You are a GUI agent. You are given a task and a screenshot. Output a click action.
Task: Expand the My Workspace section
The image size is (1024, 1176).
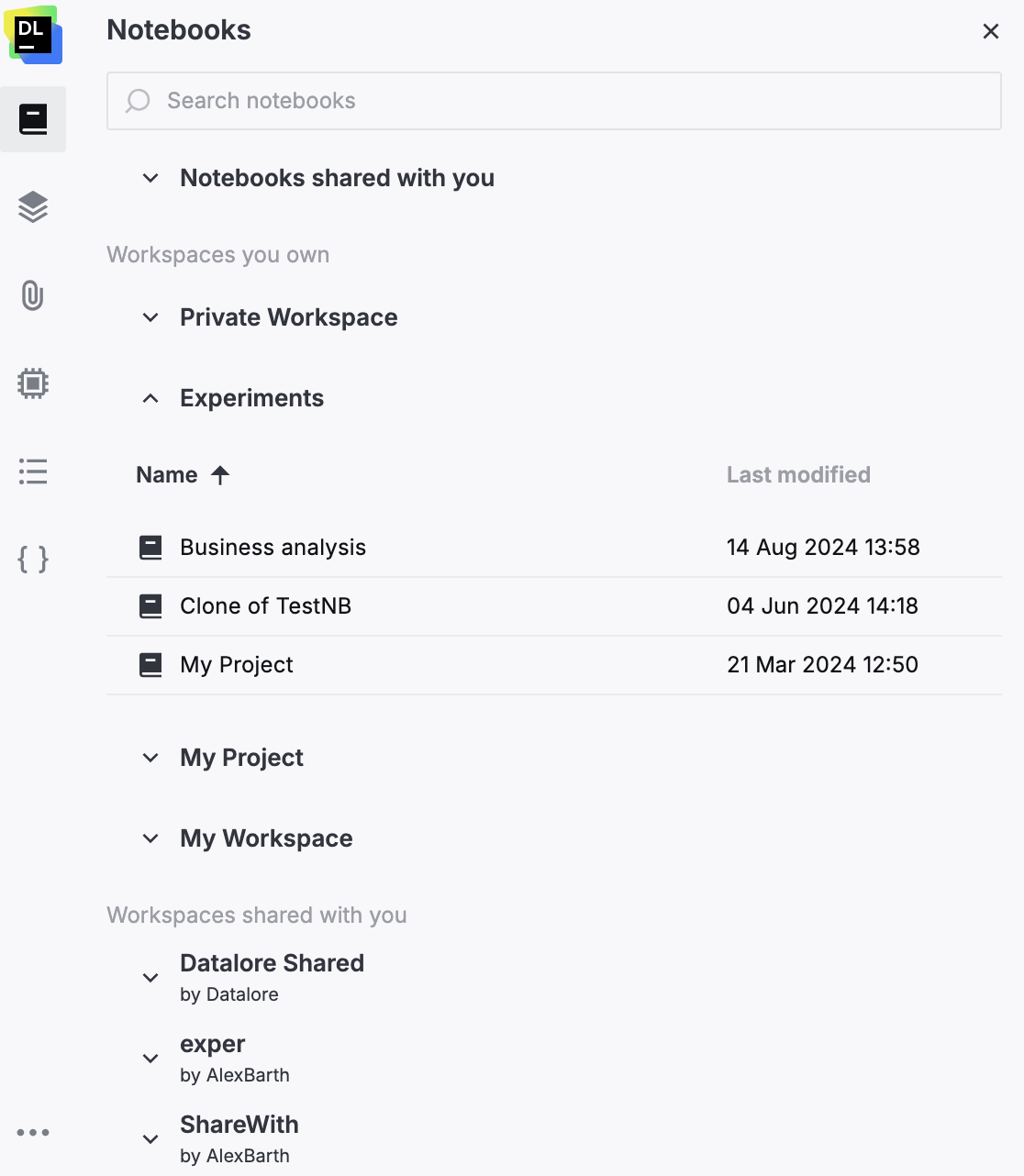click(x=150, y=838)
